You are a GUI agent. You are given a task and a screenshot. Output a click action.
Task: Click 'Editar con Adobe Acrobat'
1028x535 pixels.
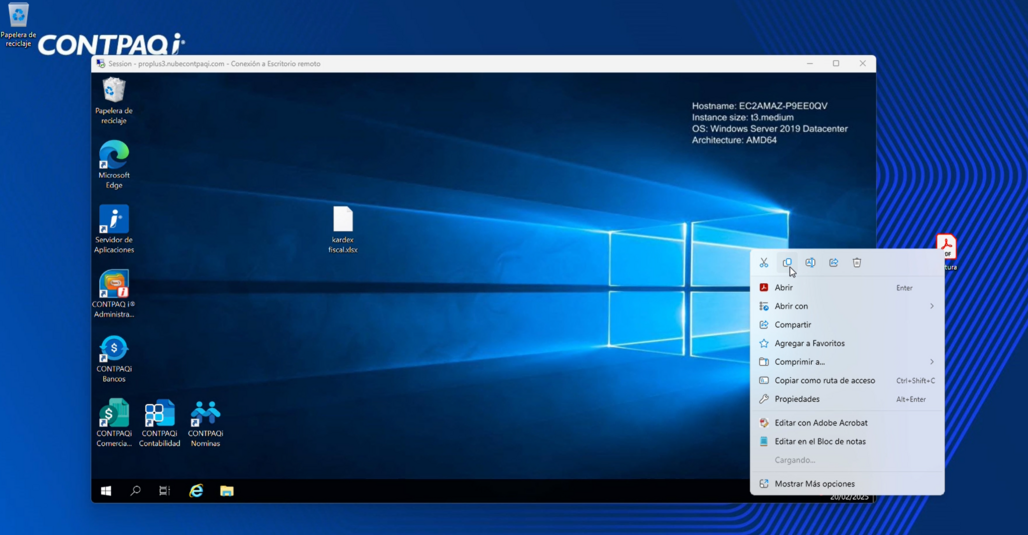pyautogui.click(x=820, y=423)
